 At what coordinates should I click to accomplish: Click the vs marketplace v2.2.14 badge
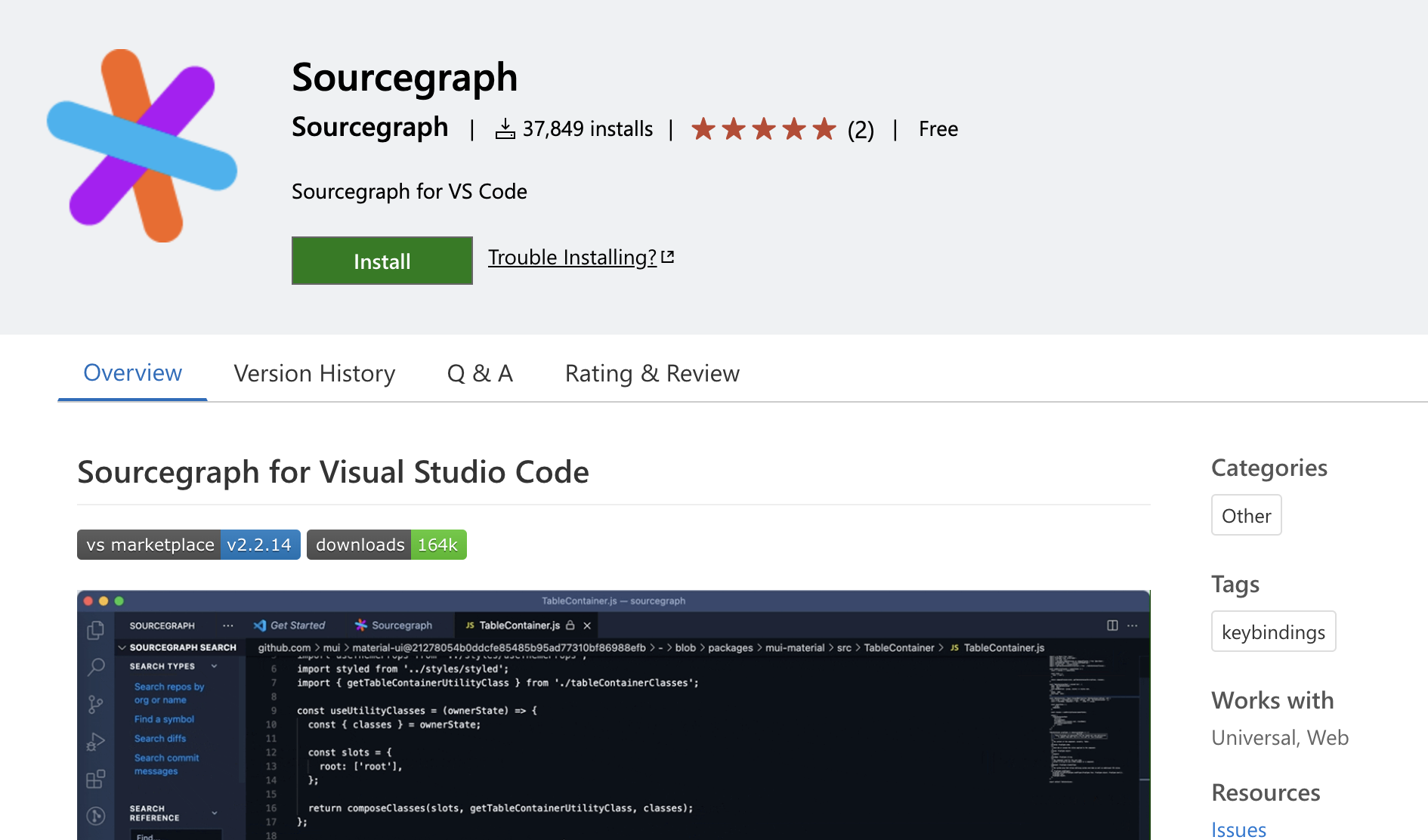[x=189, y=545]
